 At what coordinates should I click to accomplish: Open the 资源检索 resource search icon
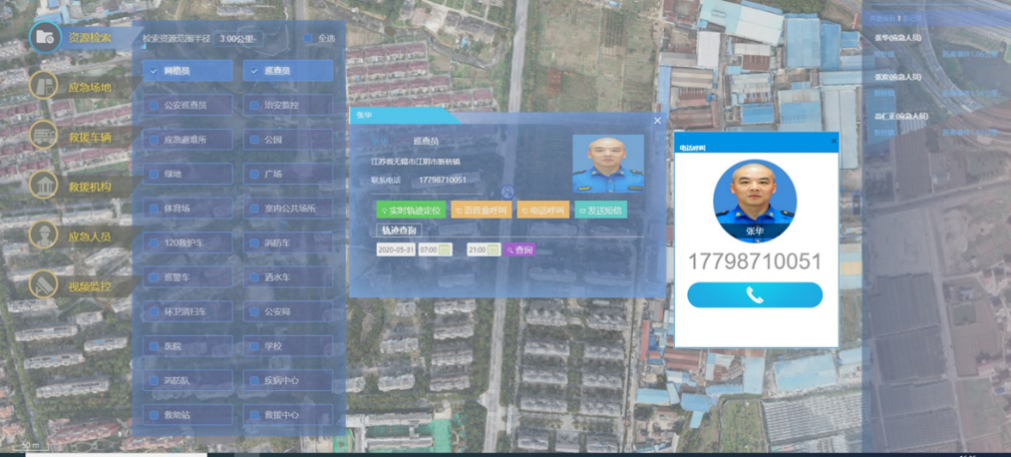coord(44,37)
